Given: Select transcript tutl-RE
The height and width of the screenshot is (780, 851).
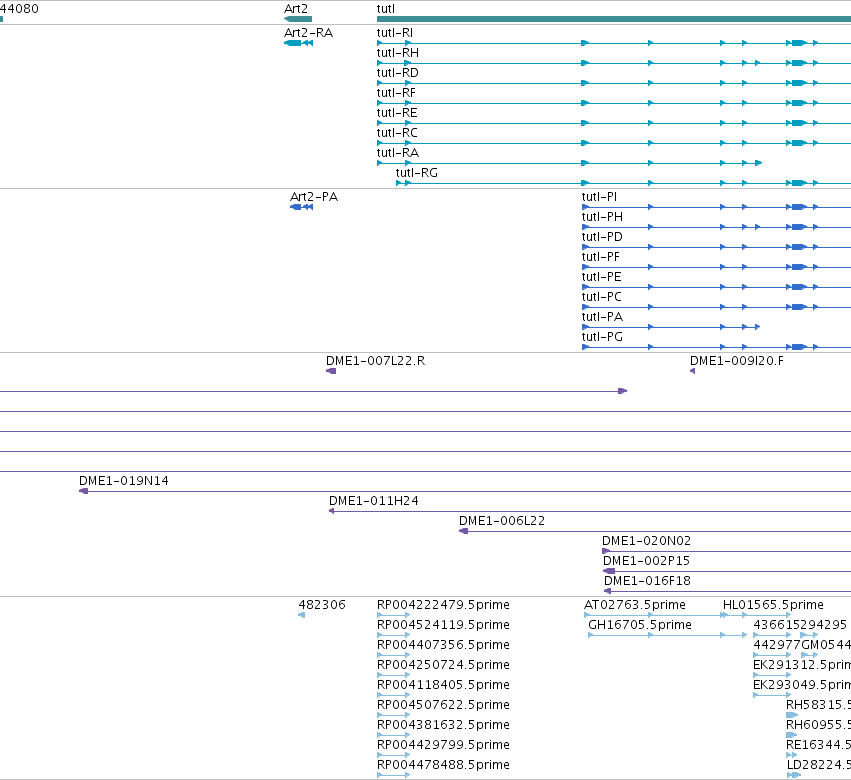Looking at the screenshot, I should tap(397, 113).
